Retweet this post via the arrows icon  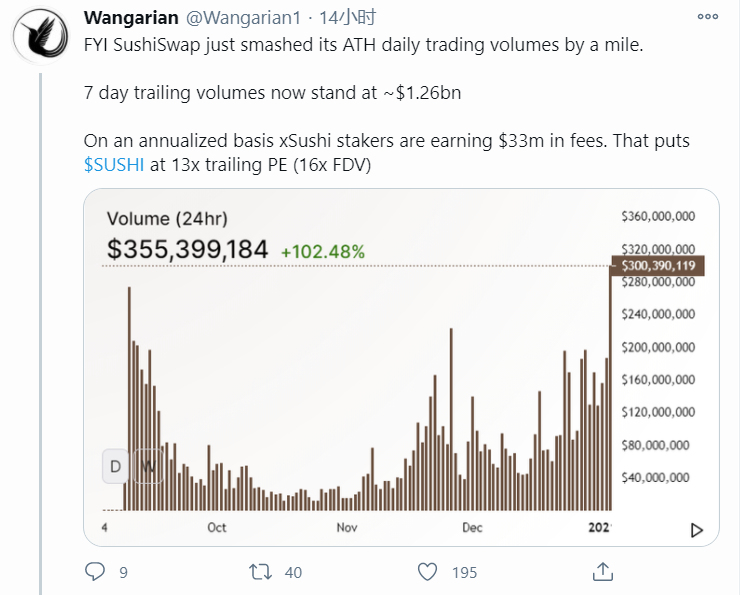click(x=259, y=571)
